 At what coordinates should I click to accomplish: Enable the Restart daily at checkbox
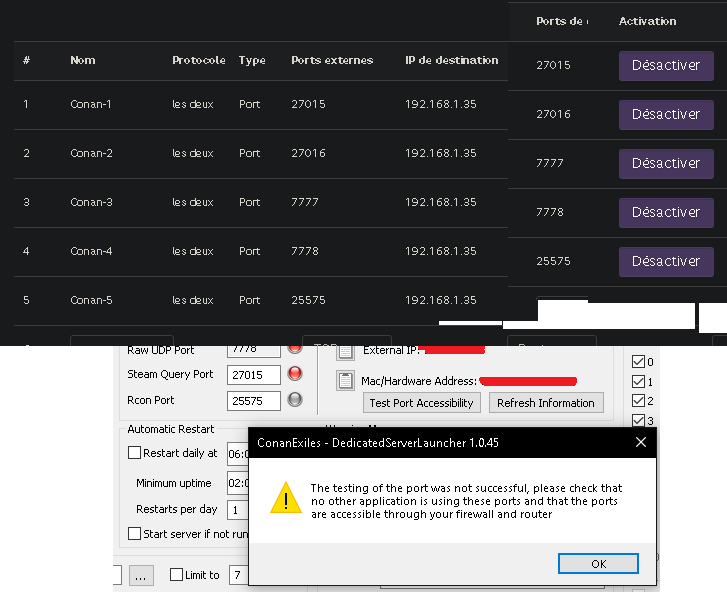point(135,453)
